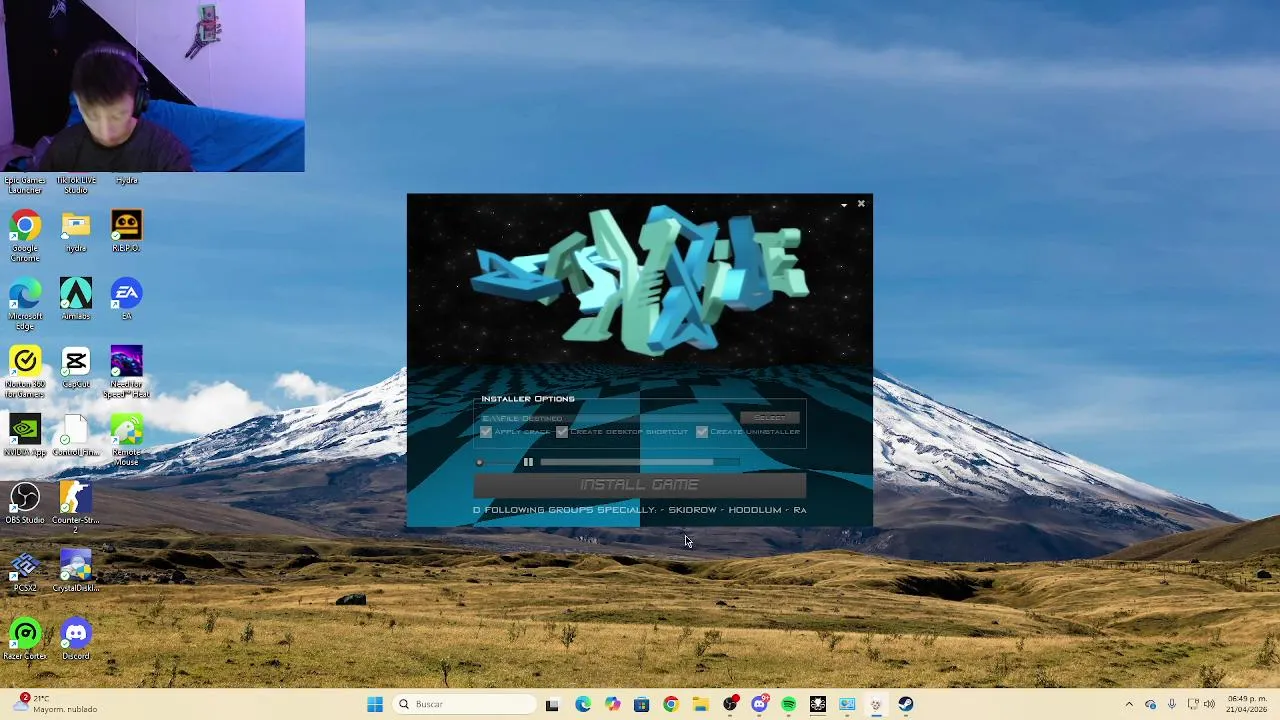Show hidden system tray icons
This screenshot has width=1280, height=720.
point(1129,704)
